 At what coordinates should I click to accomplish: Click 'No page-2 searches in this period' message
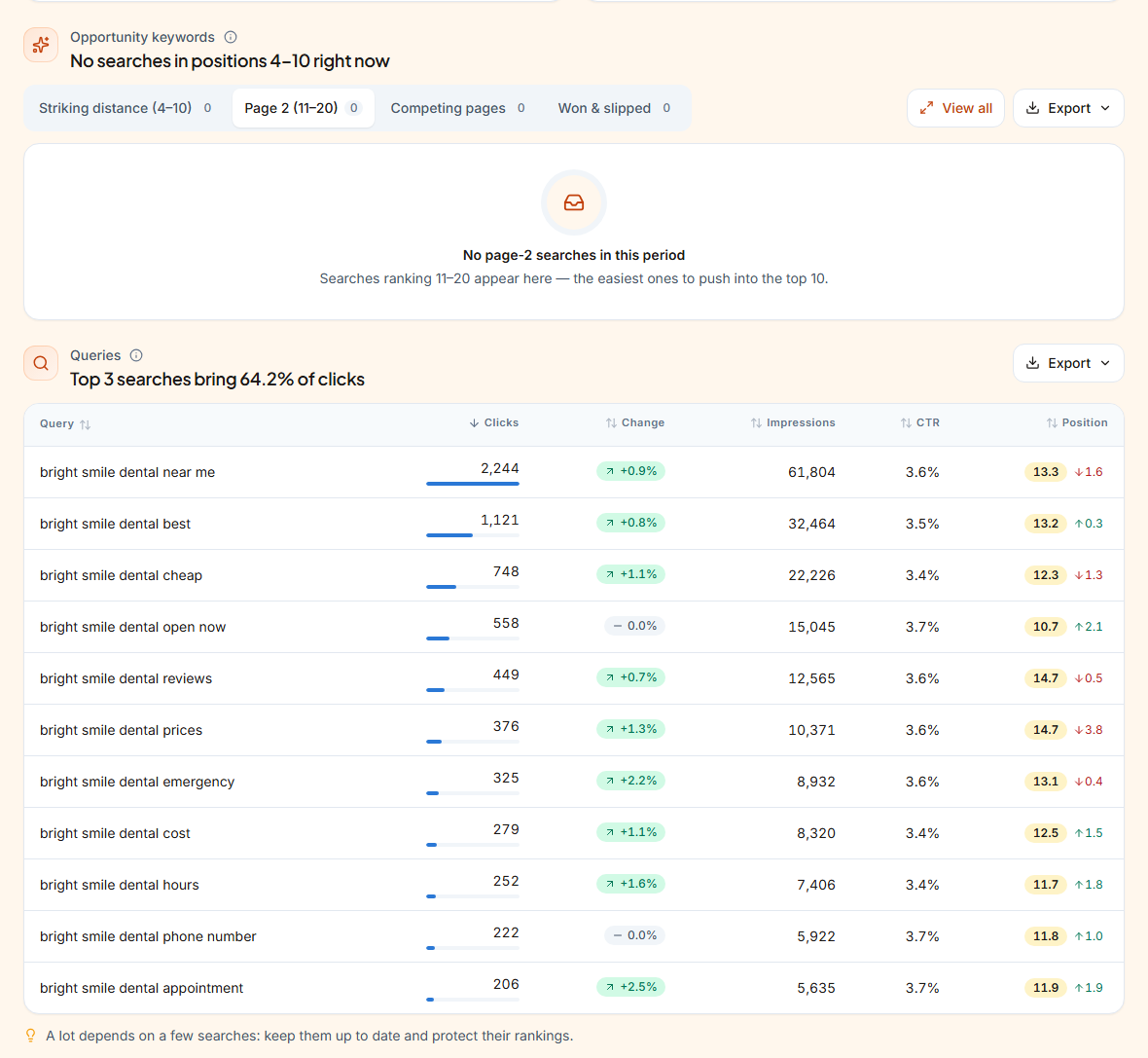574,255
